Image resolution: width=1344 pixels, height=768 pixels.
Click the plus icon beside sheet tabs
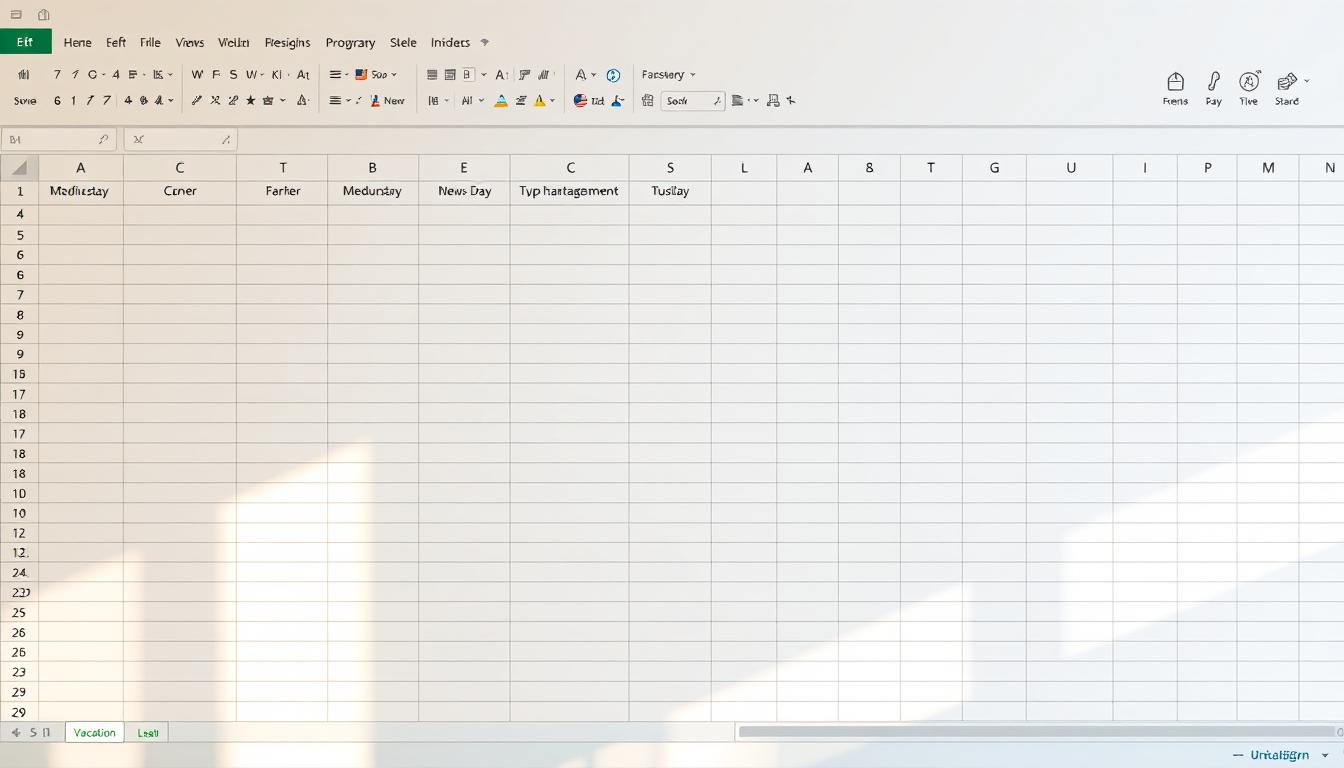click(x=15, y=733)
